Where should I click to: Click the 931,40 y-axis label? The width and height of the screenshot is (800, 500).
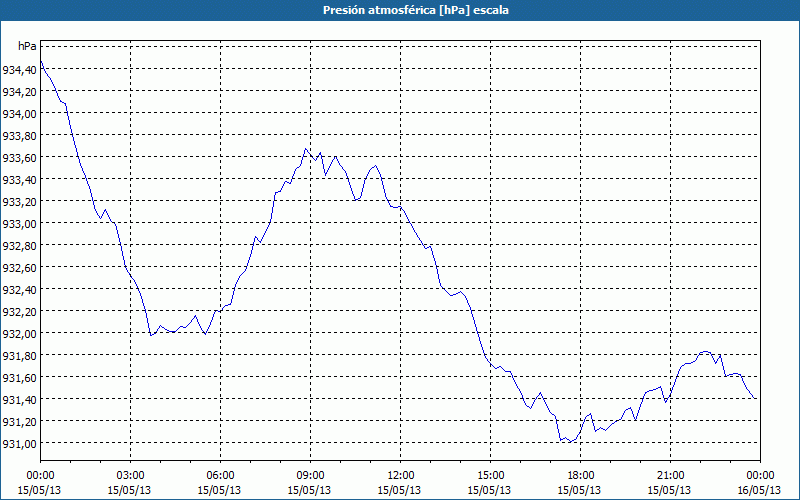pos(20,399)
